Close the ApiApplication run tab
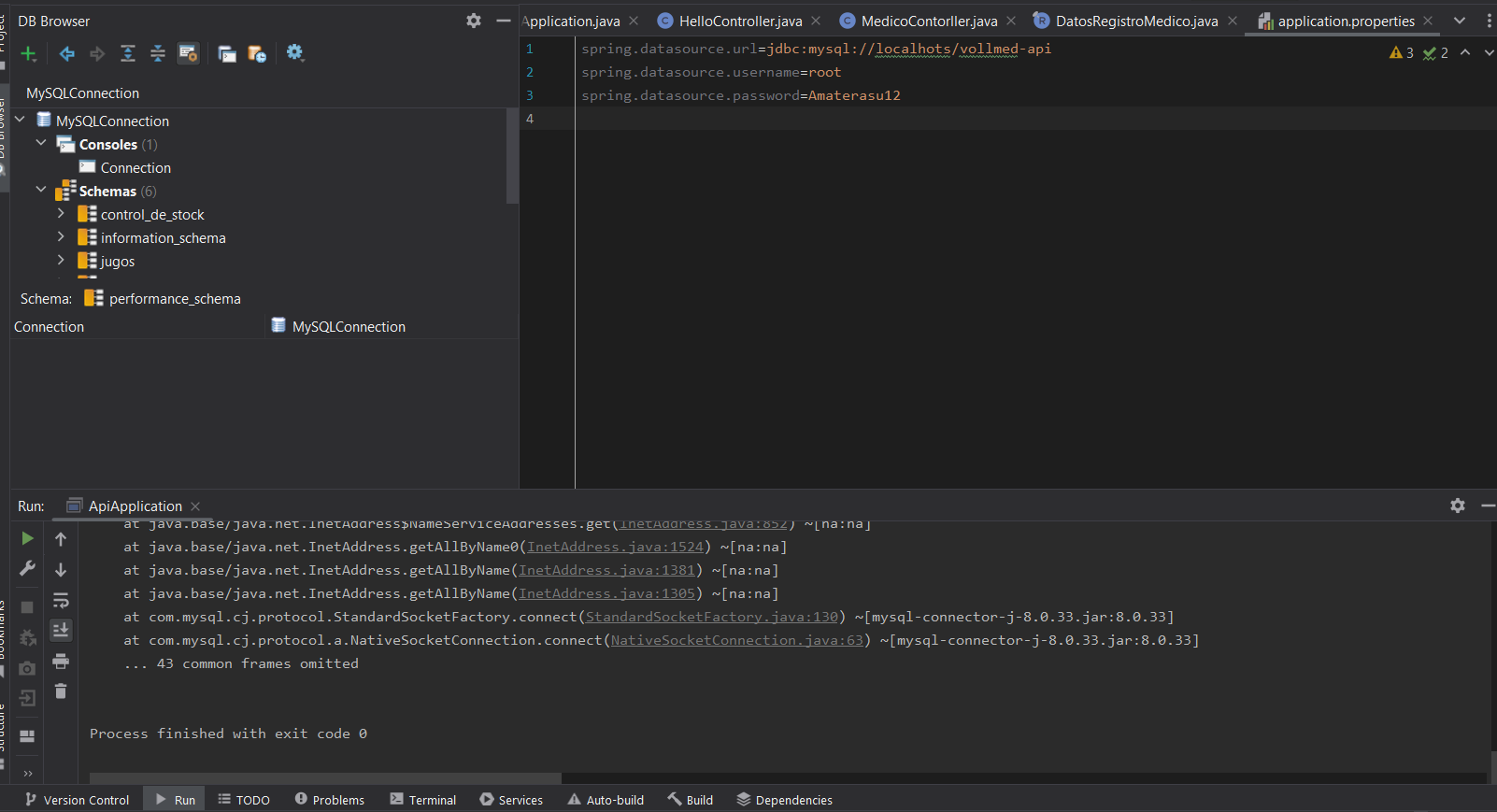1497x812 pixels. (x=195, y=506)
